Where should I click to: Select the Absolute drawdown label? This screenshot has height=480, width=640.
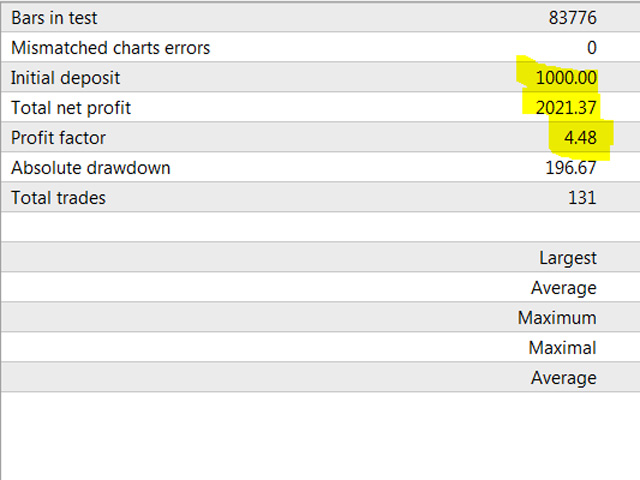coord(91,168)
